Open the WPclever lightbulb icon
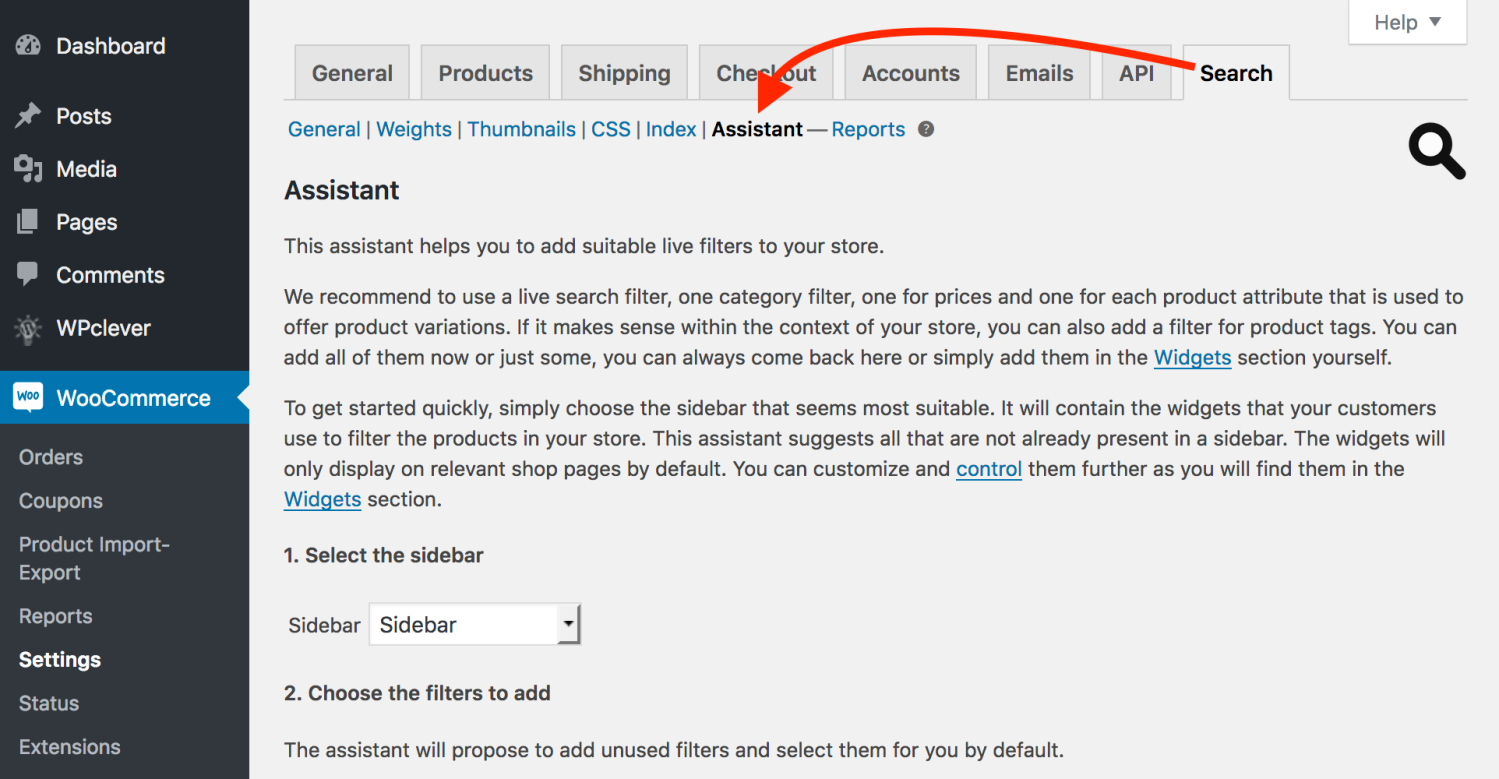The height and width of the screenshot is (779, 1499). (29, 328)
